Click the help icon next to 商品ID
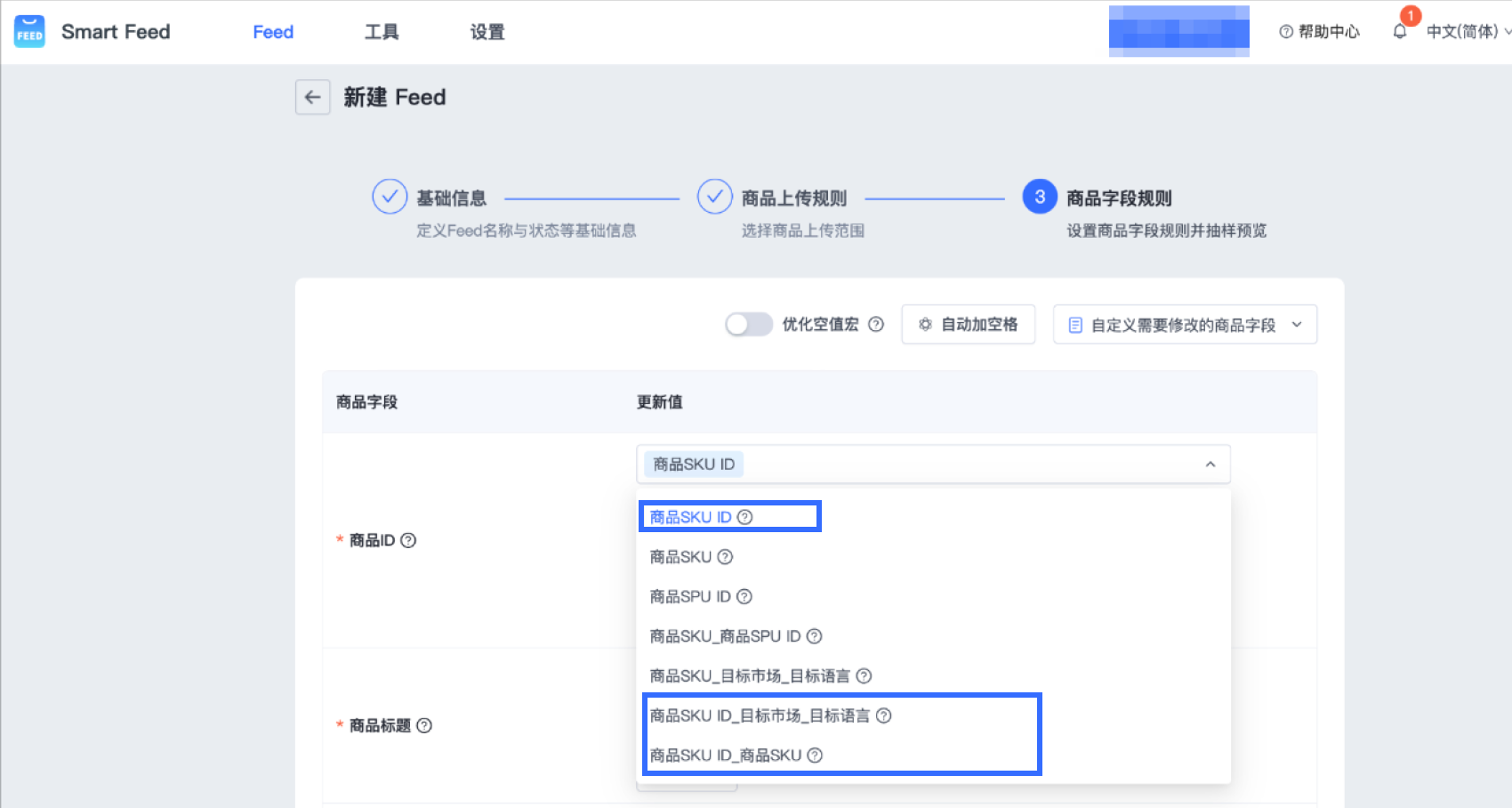The height and width of the screenshot is (808, 1512). pyautogui.click(x=408, y=540)
